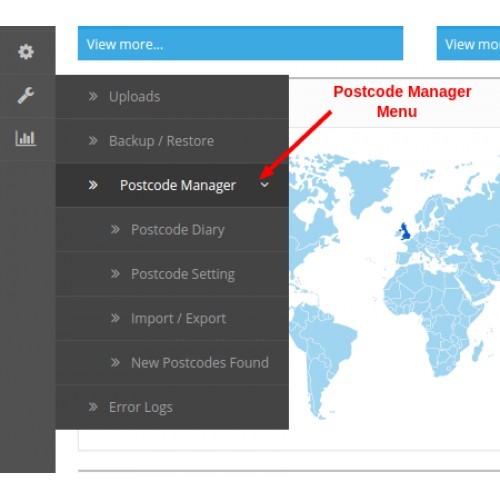500x500 pixels.
Task: Click double-chevron icon beside Postcode Manager
Action: tap(93, 185)
